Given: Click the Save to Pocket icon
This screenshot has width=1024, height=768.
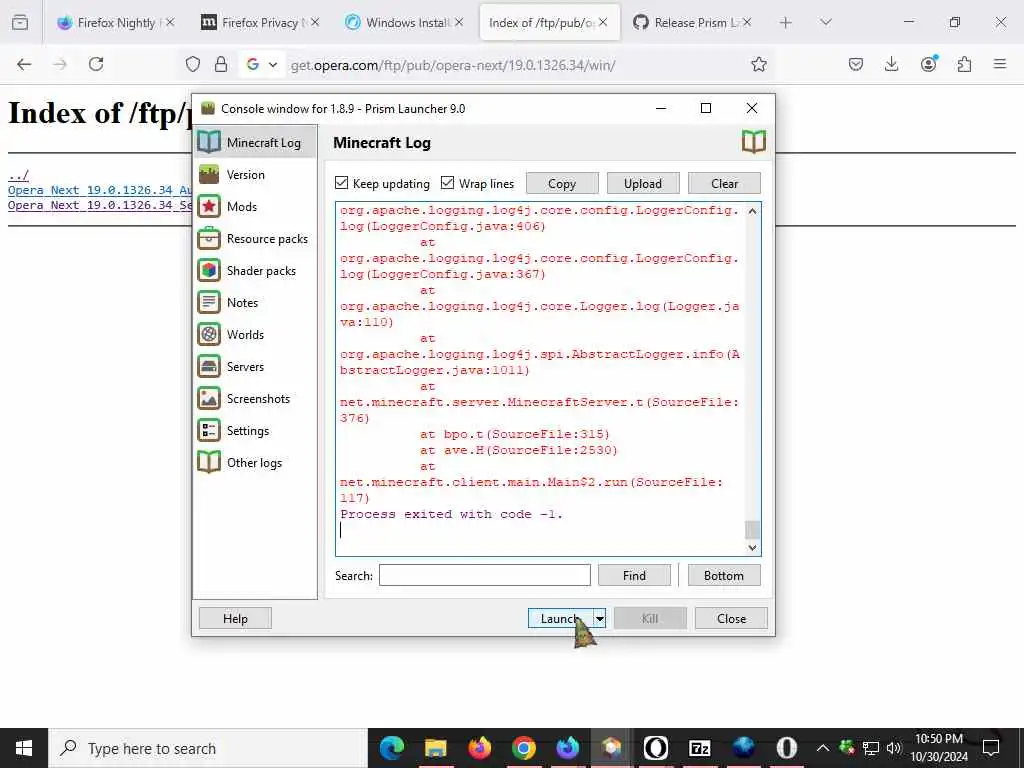Looking at the screenshot, I should tap(856, 64).
